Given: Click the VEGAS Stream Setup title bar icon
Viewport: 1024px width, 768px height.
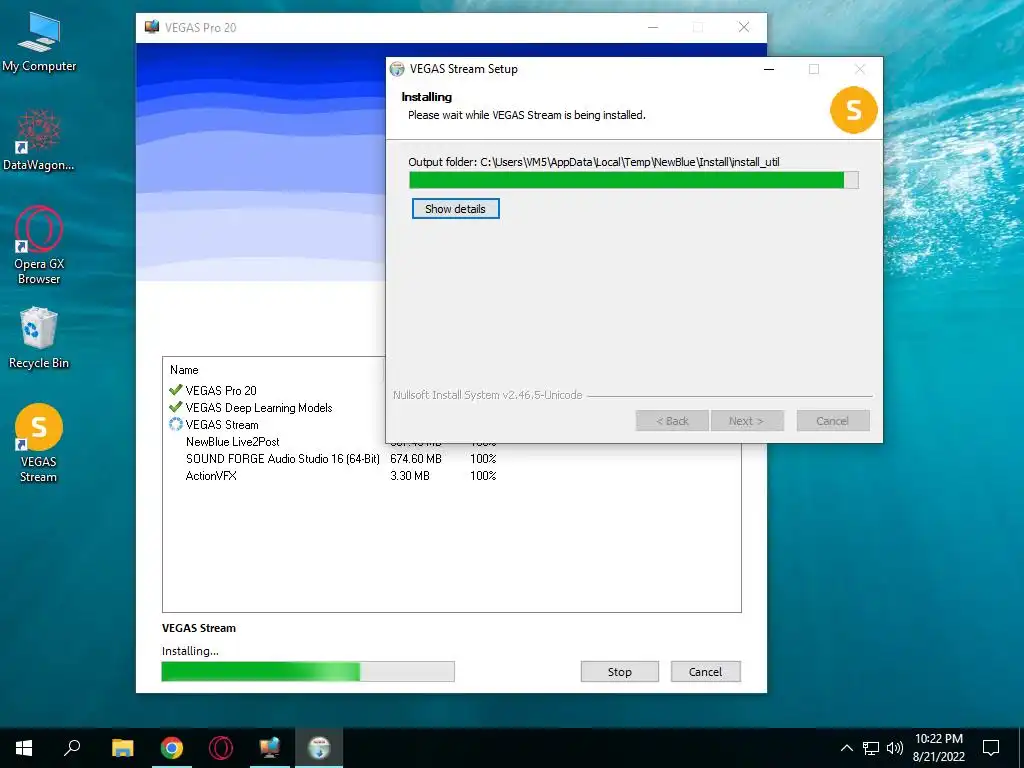Looking at the screenshot, I should coord(397,69).
